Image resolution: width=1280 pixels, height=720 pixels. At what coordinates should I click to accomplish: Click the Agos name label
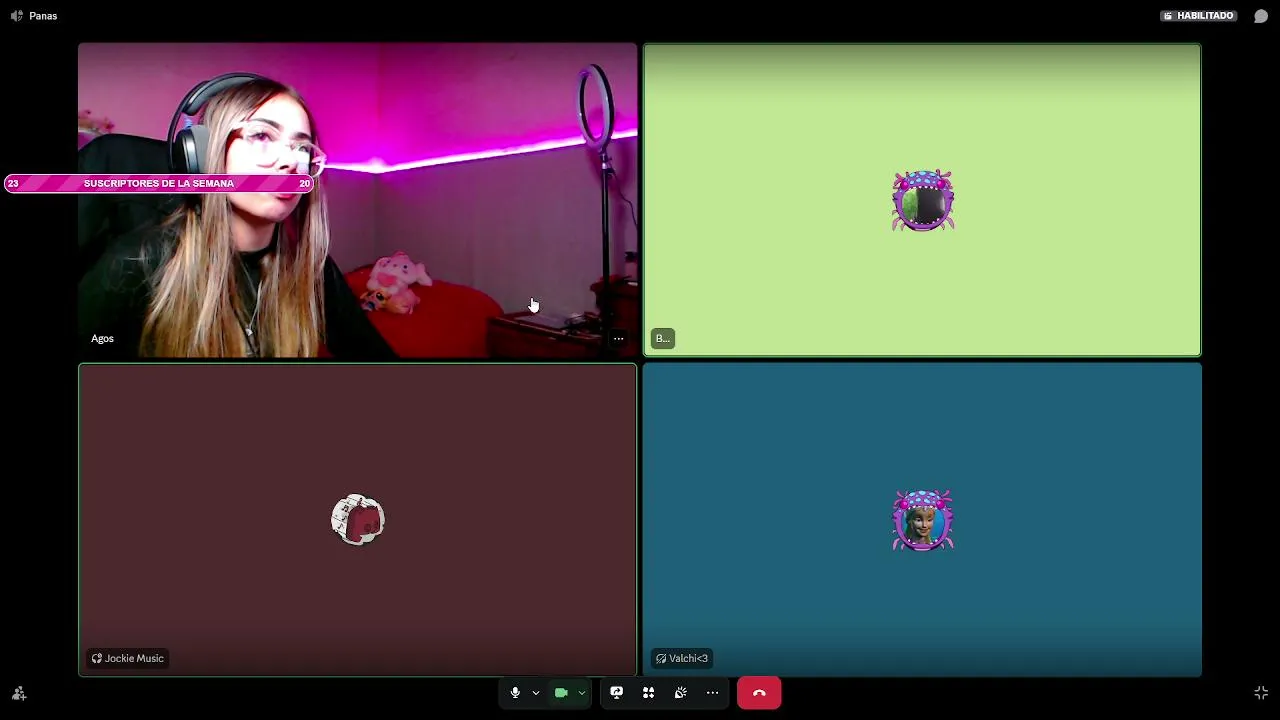[x=102, y=338]
